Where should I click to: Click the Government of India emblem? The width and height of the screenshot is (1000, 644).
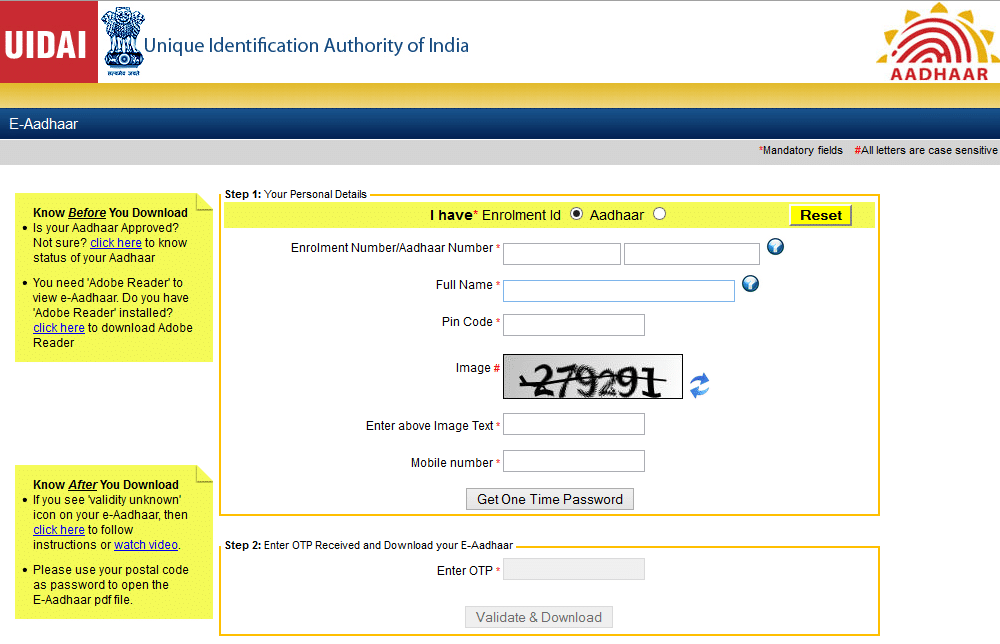point(121,42)
